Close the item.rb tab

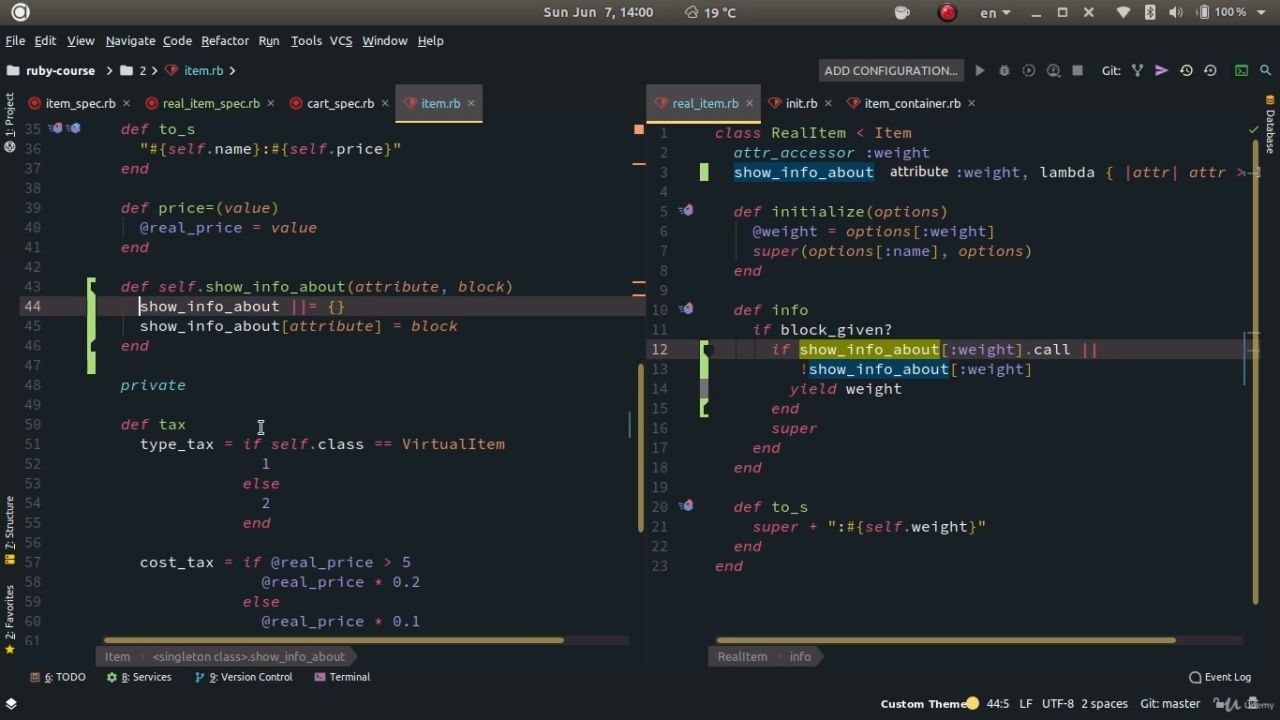pos(471,103)
